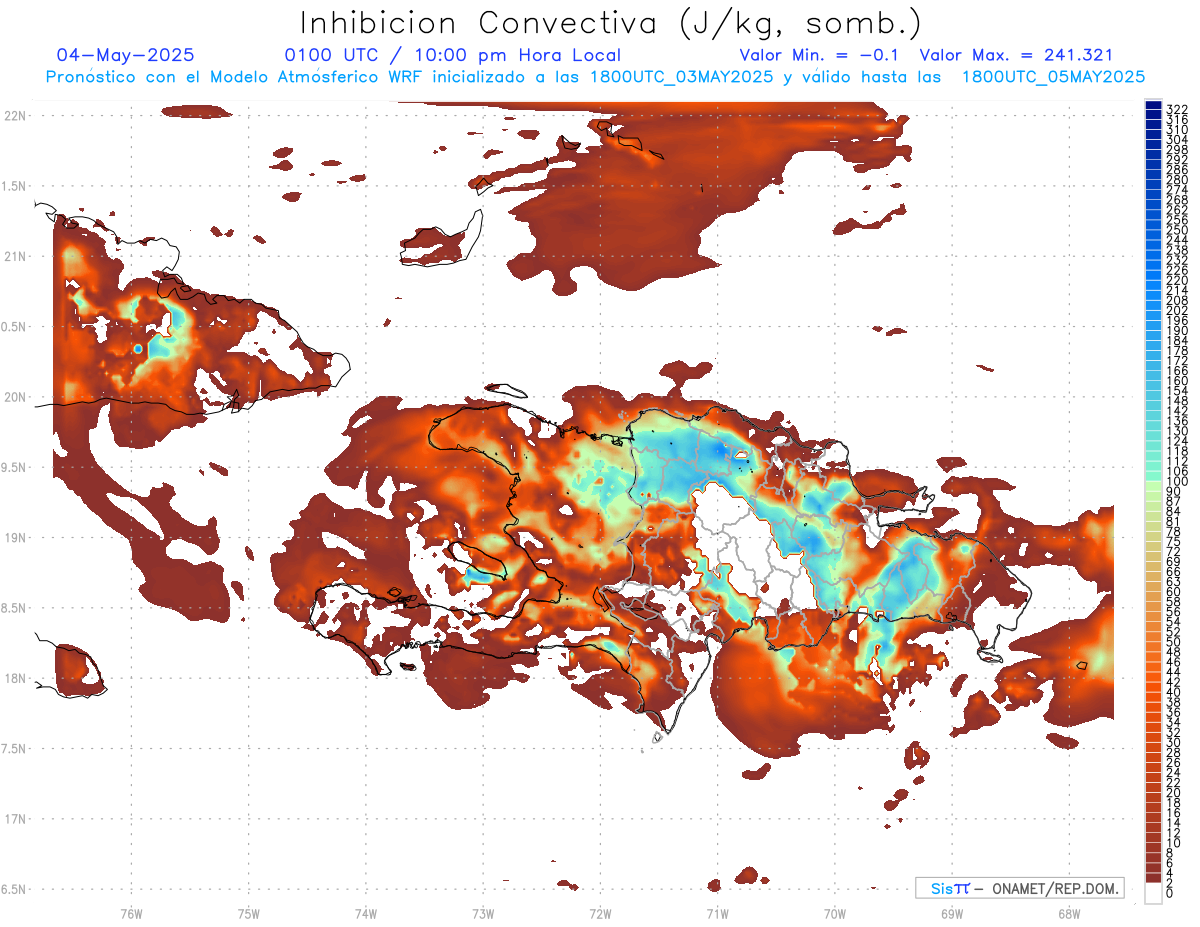1200x927 pixels.
Task: Click the '73W' longitude label
Action: 483,913
